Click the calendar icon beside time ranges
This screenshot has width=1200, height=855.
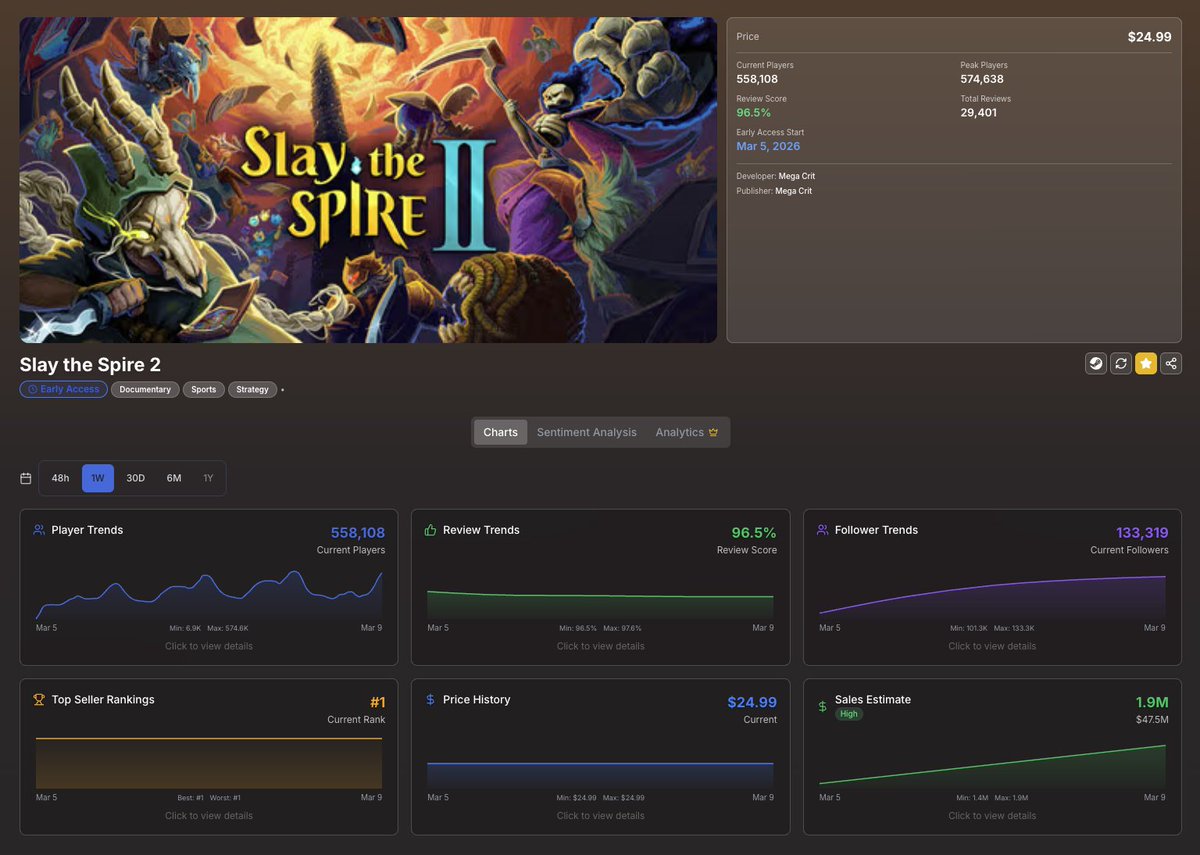click(x=26, y=478)
